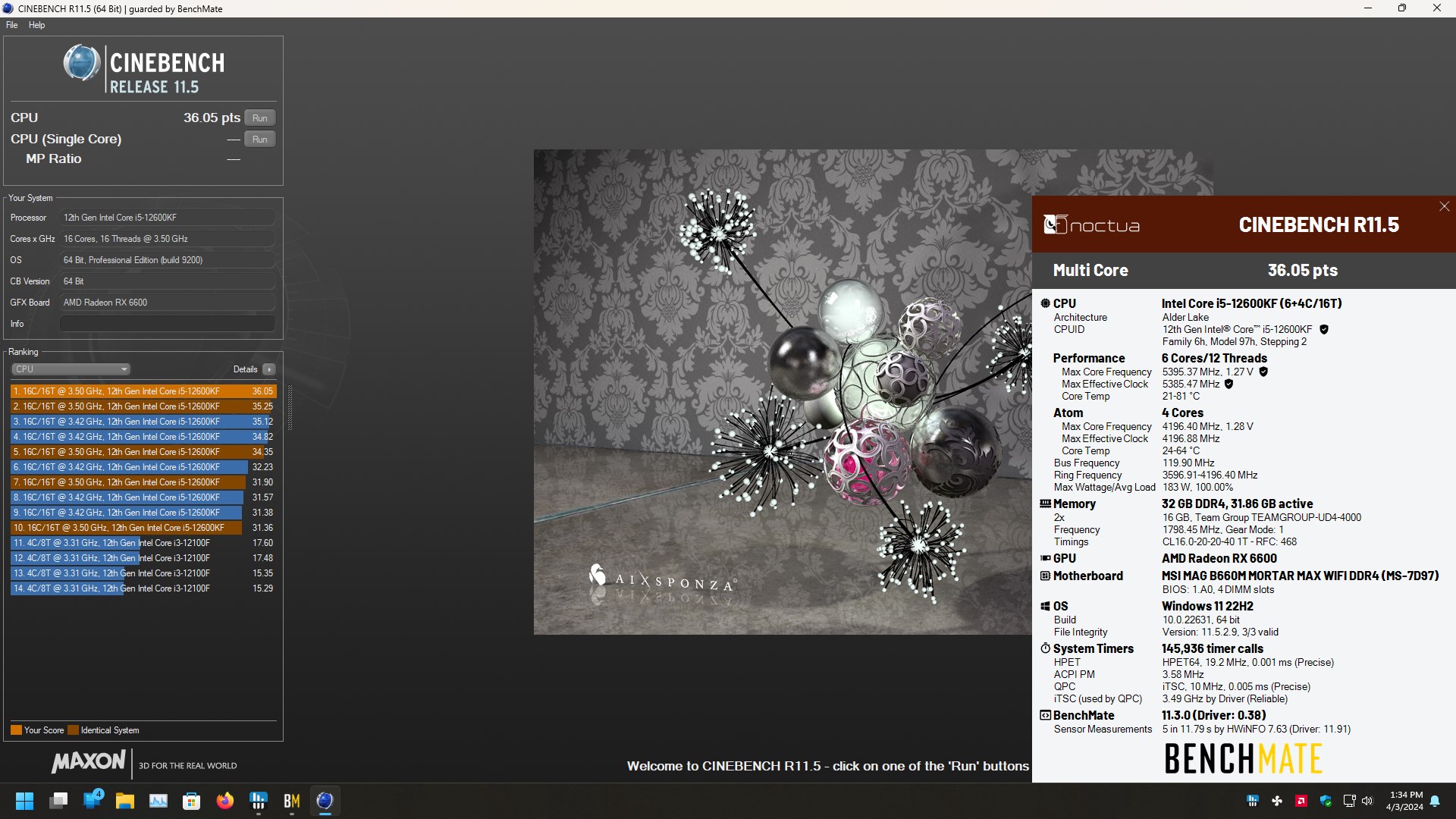The width and height of the screenshot is (1456, 819).
Task: Open HWiNFO app from the taskbar
Action: (x=259, y=801)
